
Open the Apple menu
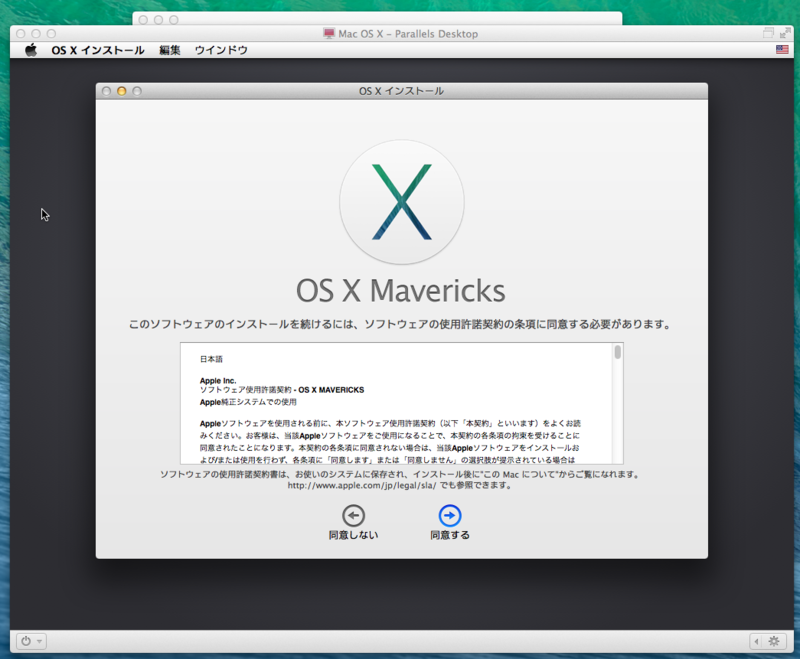31,50
